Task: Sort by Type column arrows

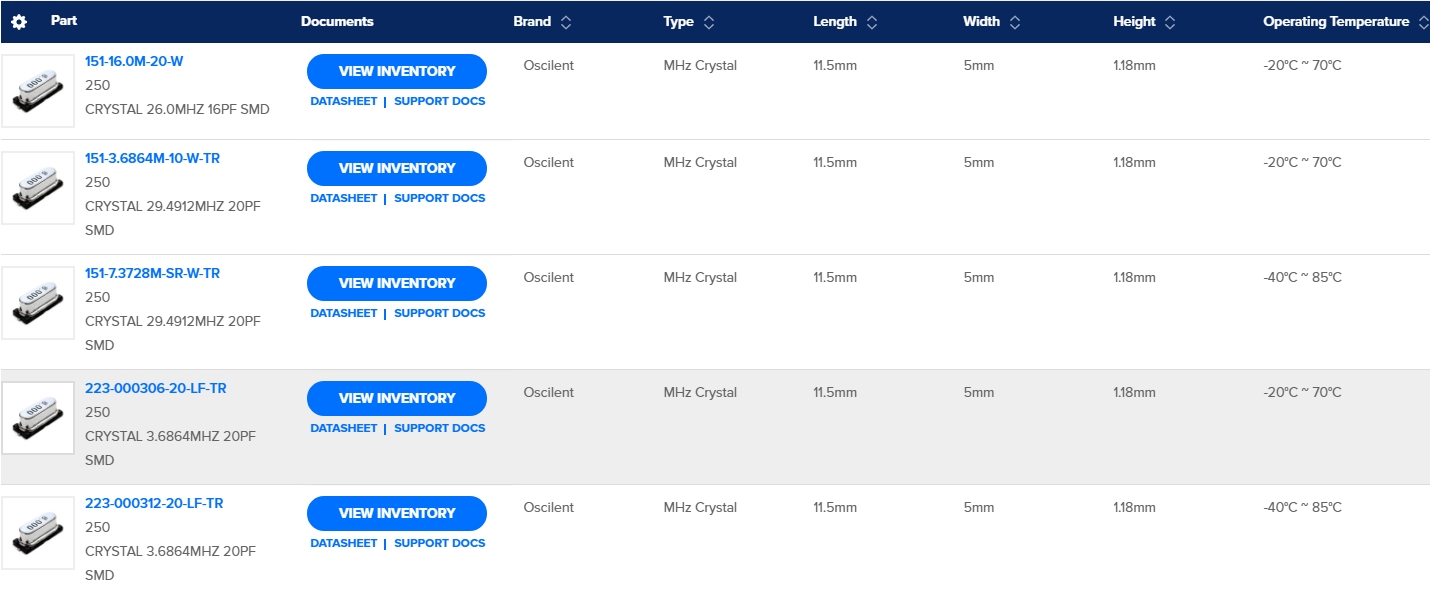Action: click(x=709, y=22)
